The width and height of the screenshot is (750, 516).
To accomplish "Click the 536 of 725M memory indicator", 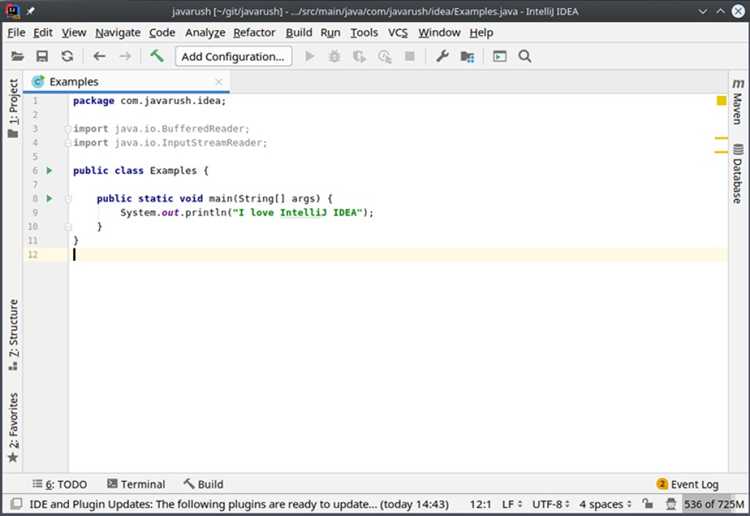I will [713, 504].
